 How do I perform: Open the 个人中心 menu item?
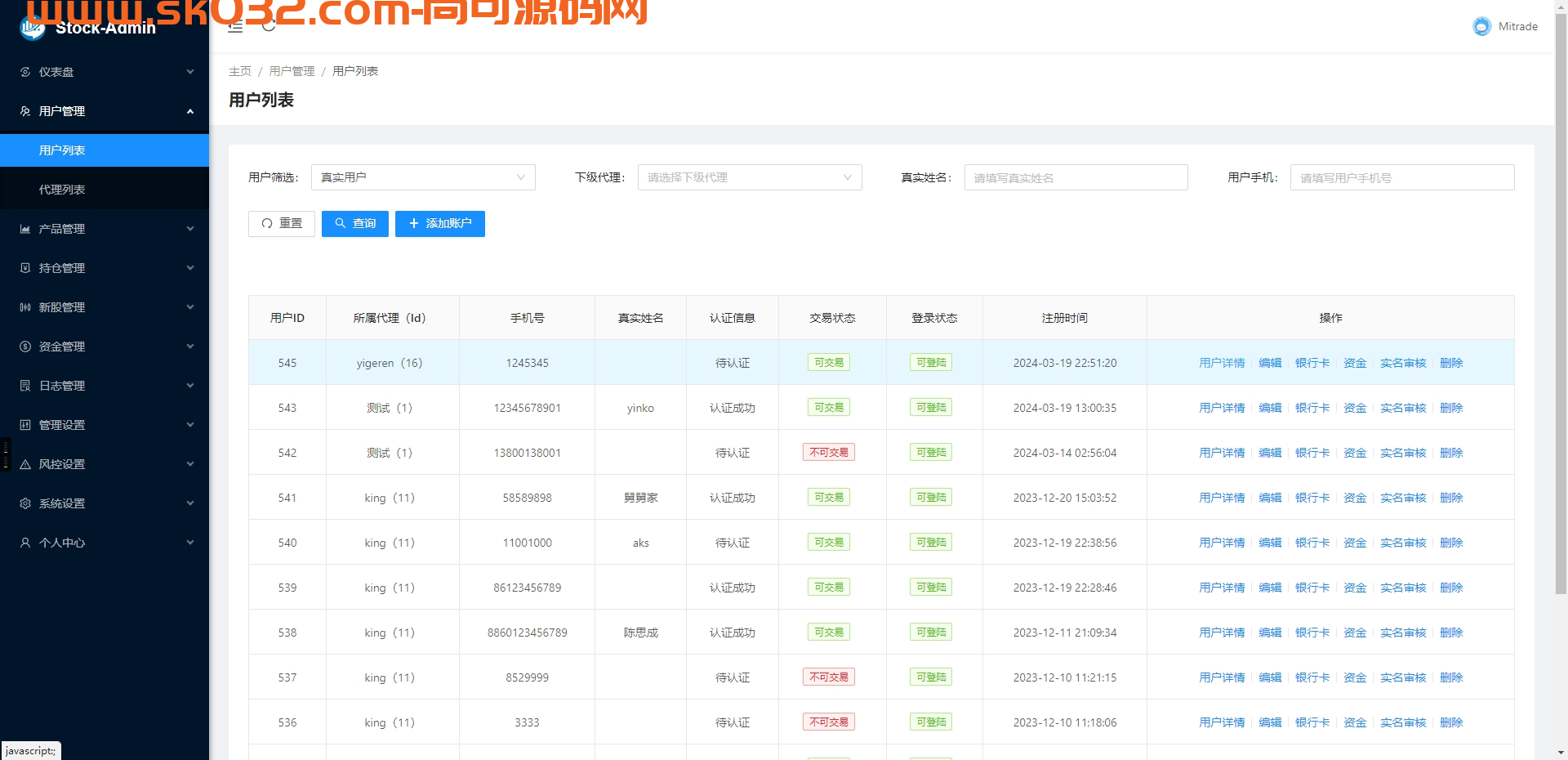point(105,543)
